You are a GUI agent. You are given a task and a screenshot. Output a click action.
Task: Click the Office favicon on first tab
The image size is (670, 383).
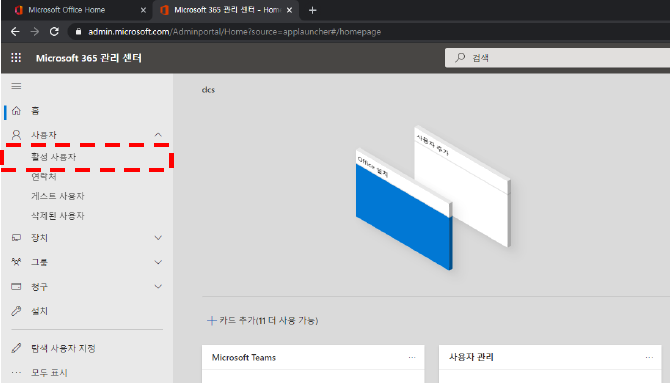tap(18, 10)
